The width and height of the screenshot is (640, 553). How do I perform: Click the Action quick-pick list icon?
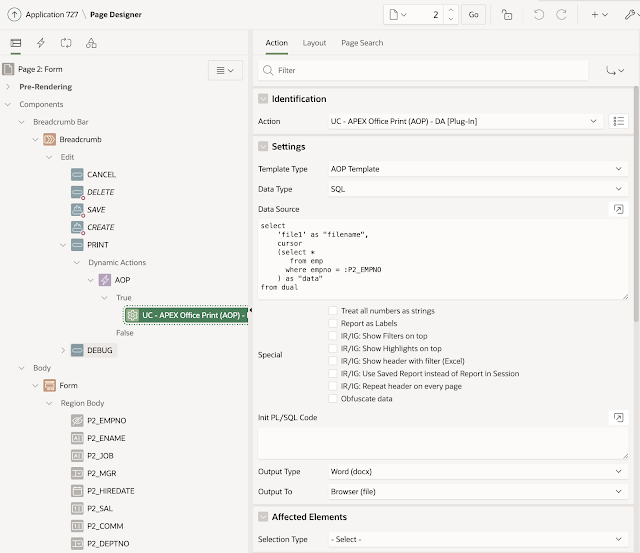tap(618, 121)
